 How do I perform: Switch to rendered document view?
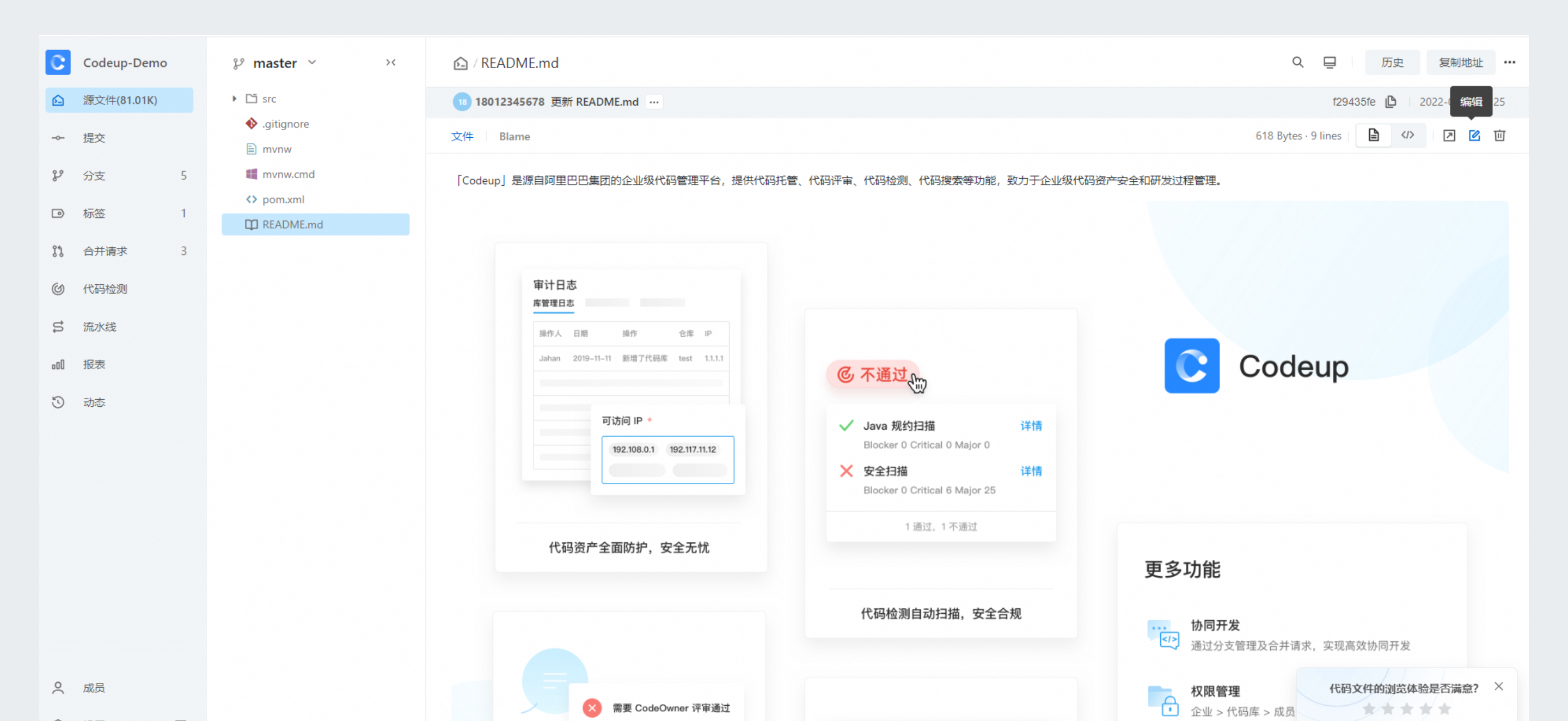[1373, 135]
